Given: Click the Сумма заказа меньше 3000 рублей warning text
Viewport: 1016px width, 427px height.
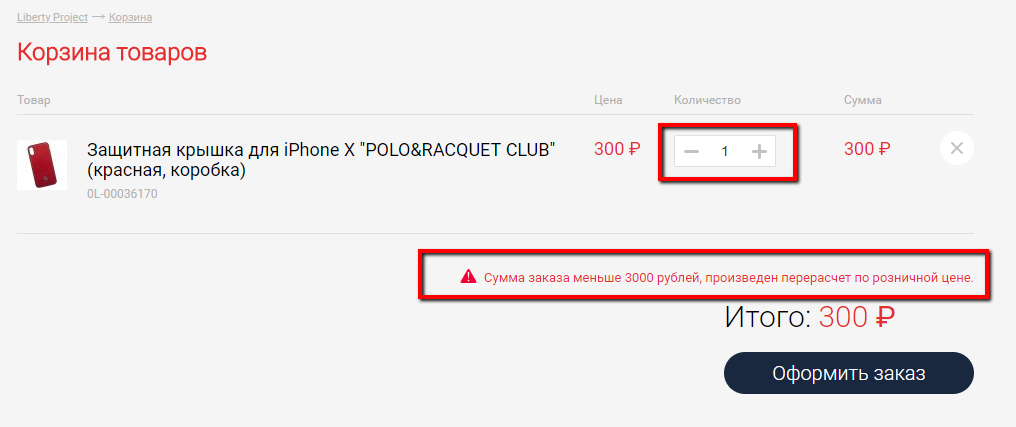Looking at the screenshot, I should point(729,278).
